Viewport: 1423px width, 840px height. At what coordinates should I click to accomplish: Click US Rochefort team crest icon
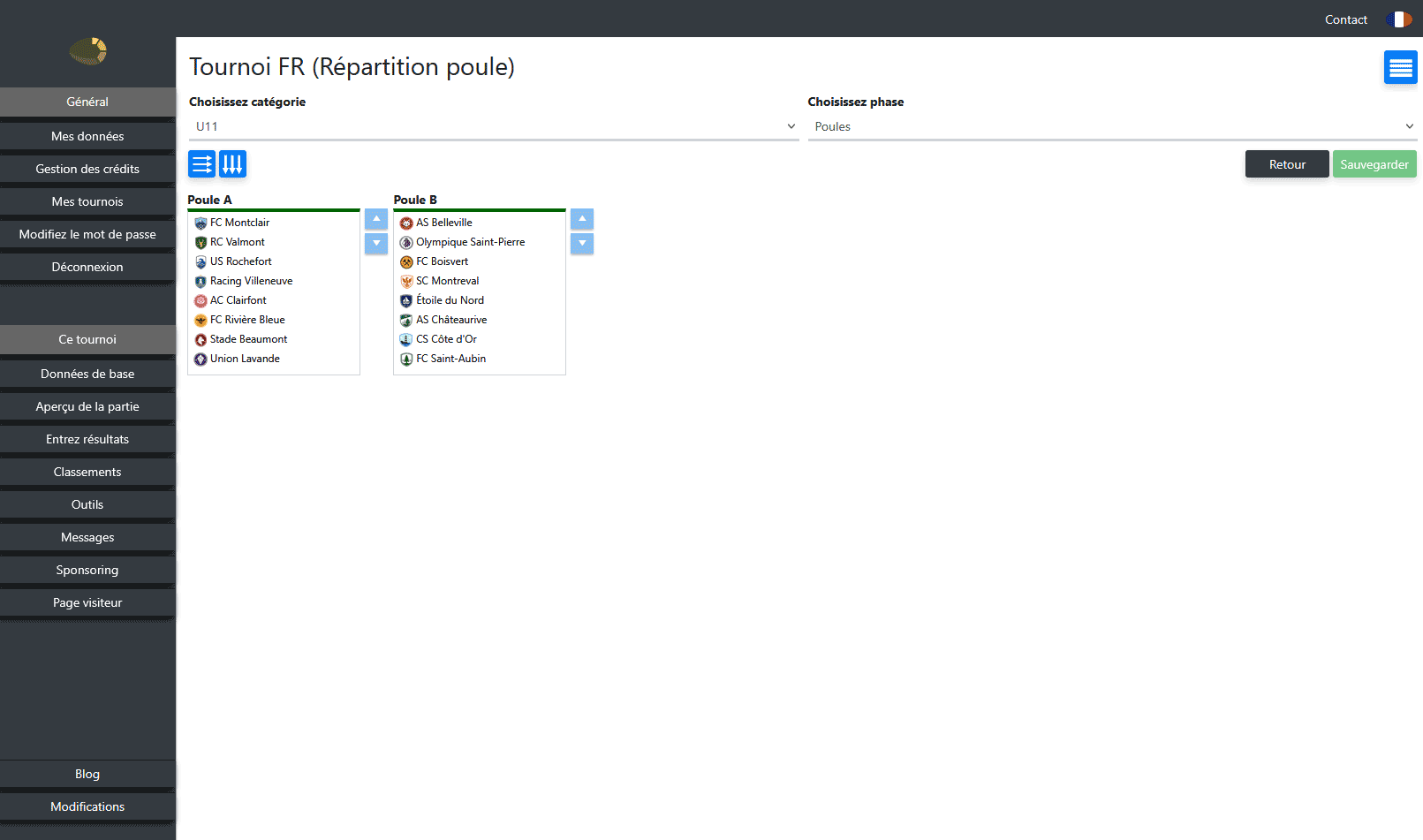pyautogui.click(x=201, y=262)
